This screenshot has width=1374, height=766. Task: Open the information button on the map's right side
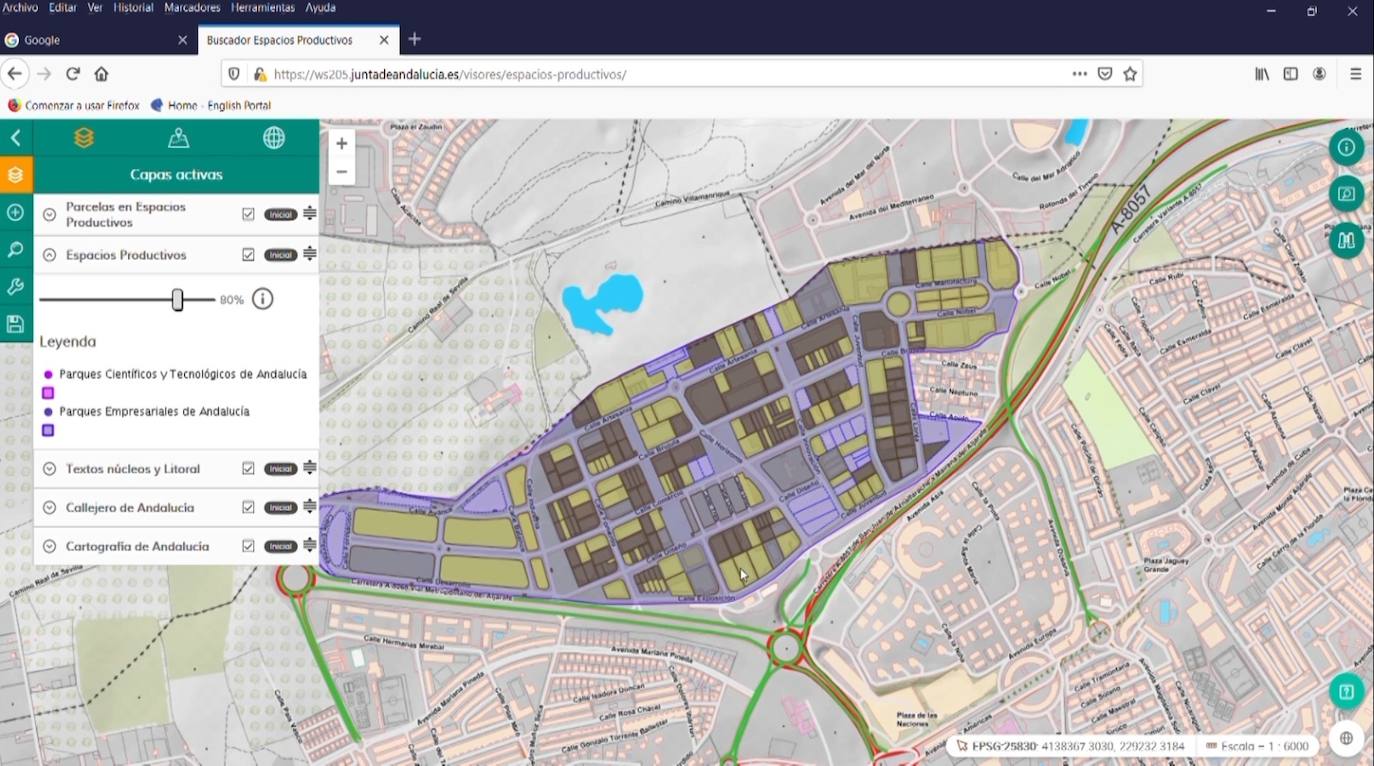1346,148
